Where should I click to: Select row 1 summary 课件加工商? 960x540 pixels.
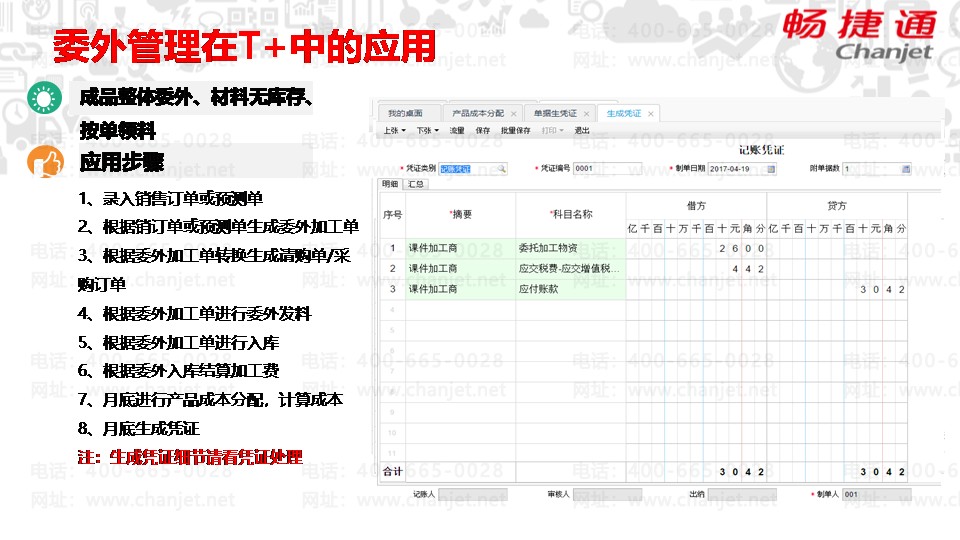[460, 248]
